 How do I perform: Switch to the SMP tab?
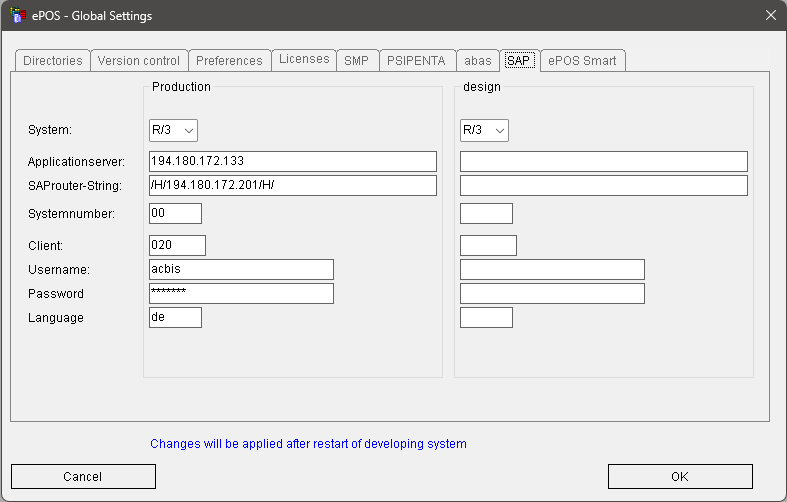(x=356, y=61)
